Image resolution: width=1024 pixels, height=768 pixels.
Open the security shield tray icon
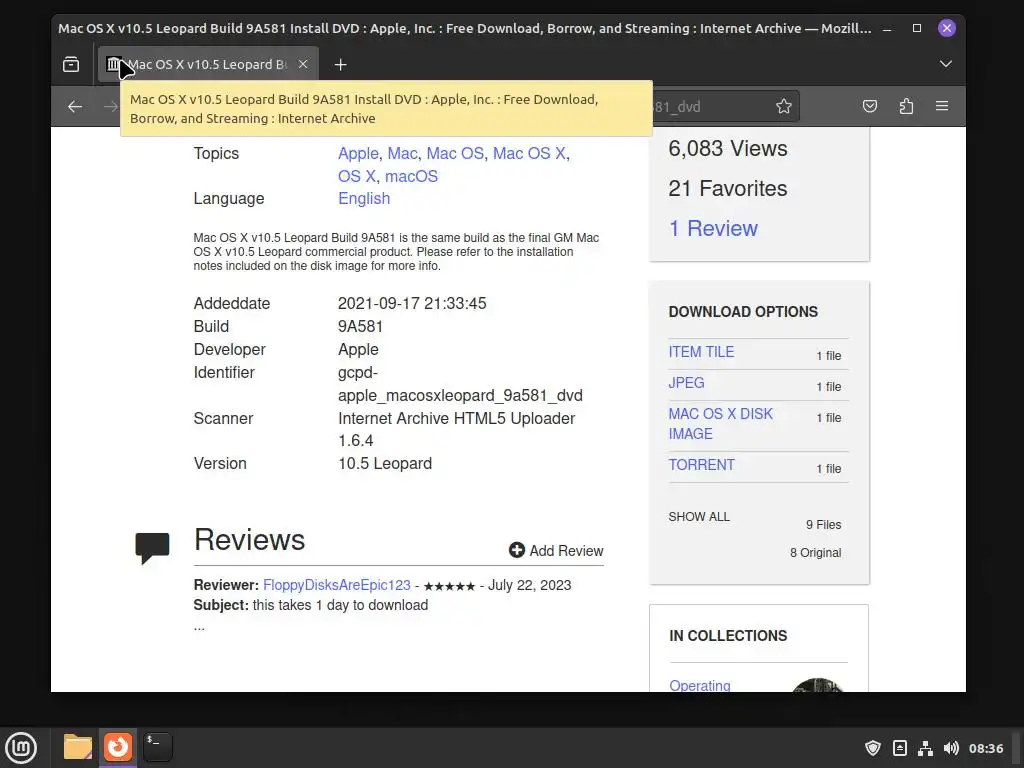(x=872, y=748)
